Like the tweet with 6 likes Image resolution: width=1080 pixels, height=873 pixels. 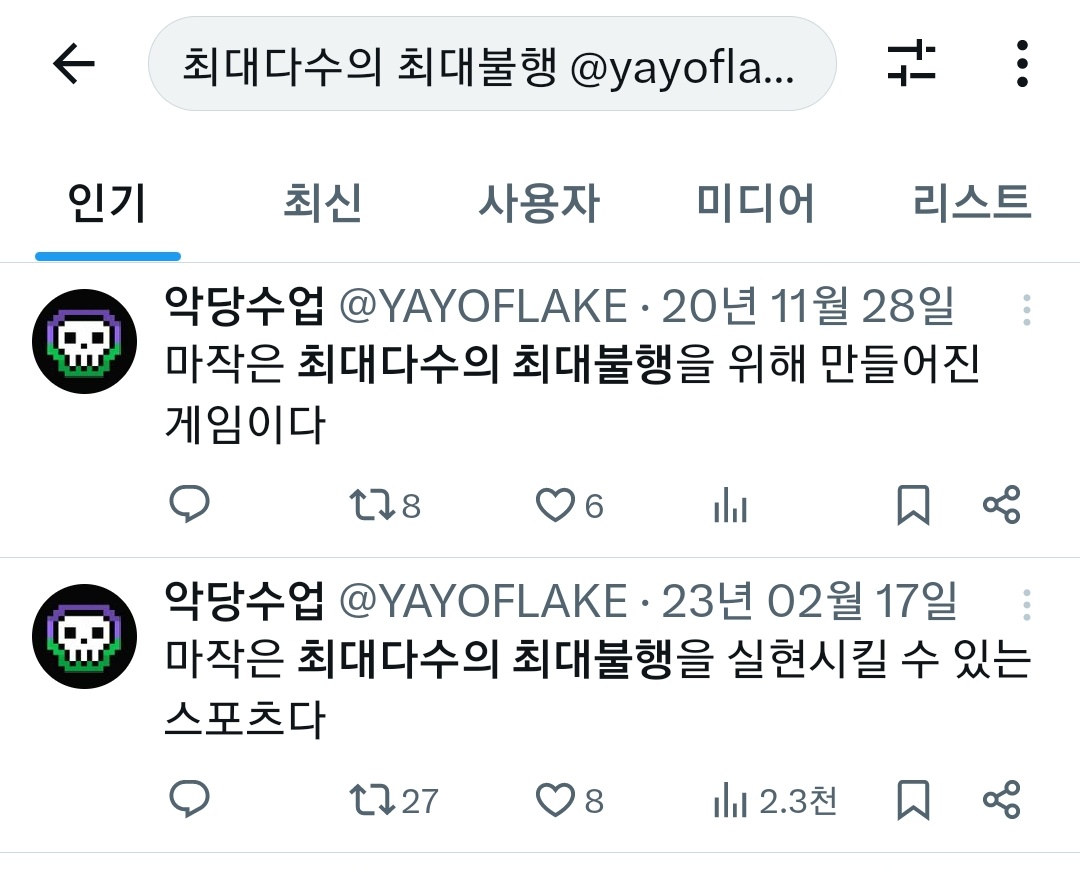pos(570,505)
